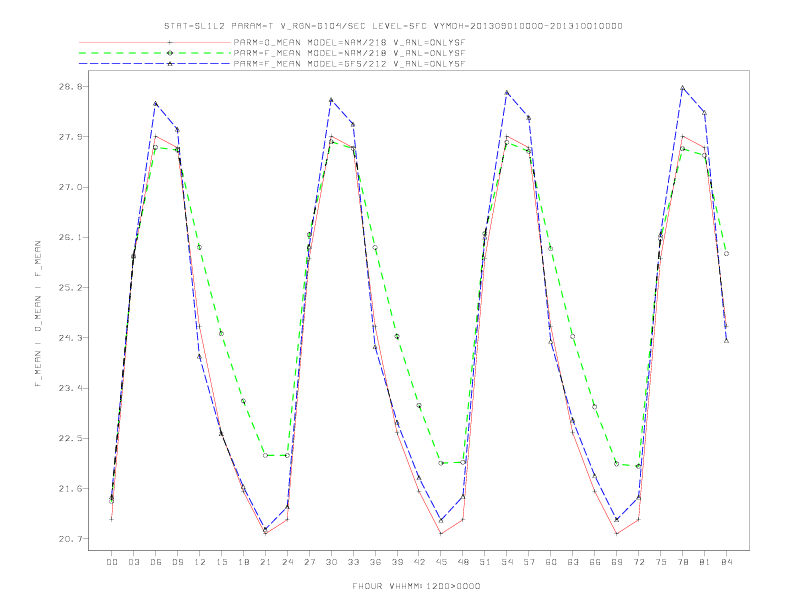Click the 60 forecast hour label on the x-axis

(551, 562)
